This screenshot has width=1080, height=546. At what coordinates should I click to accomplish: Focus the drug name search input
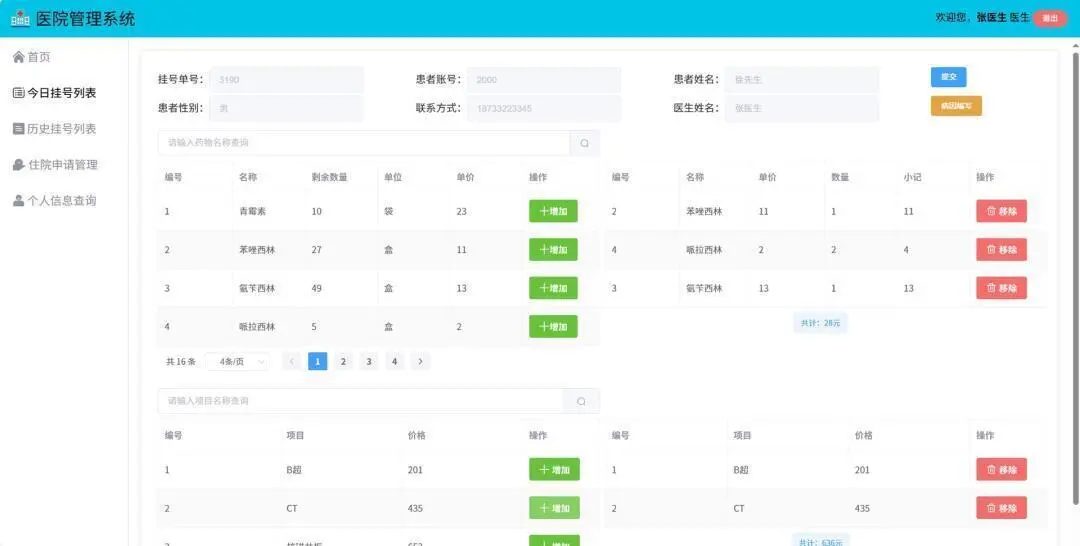tap(364, 143)
